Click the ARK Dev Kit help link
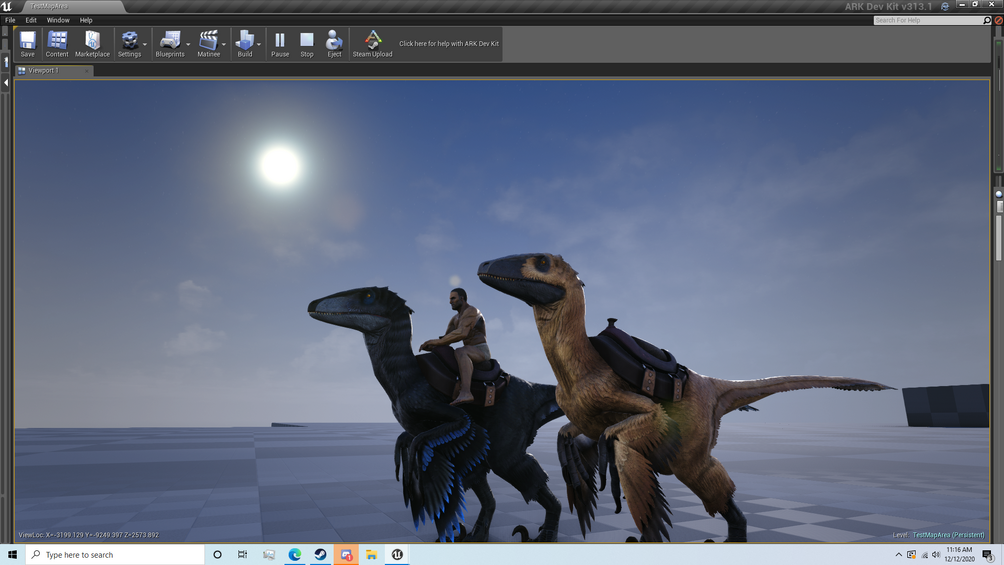Viewport: 1004px width, 565px height. click(449, 44)
